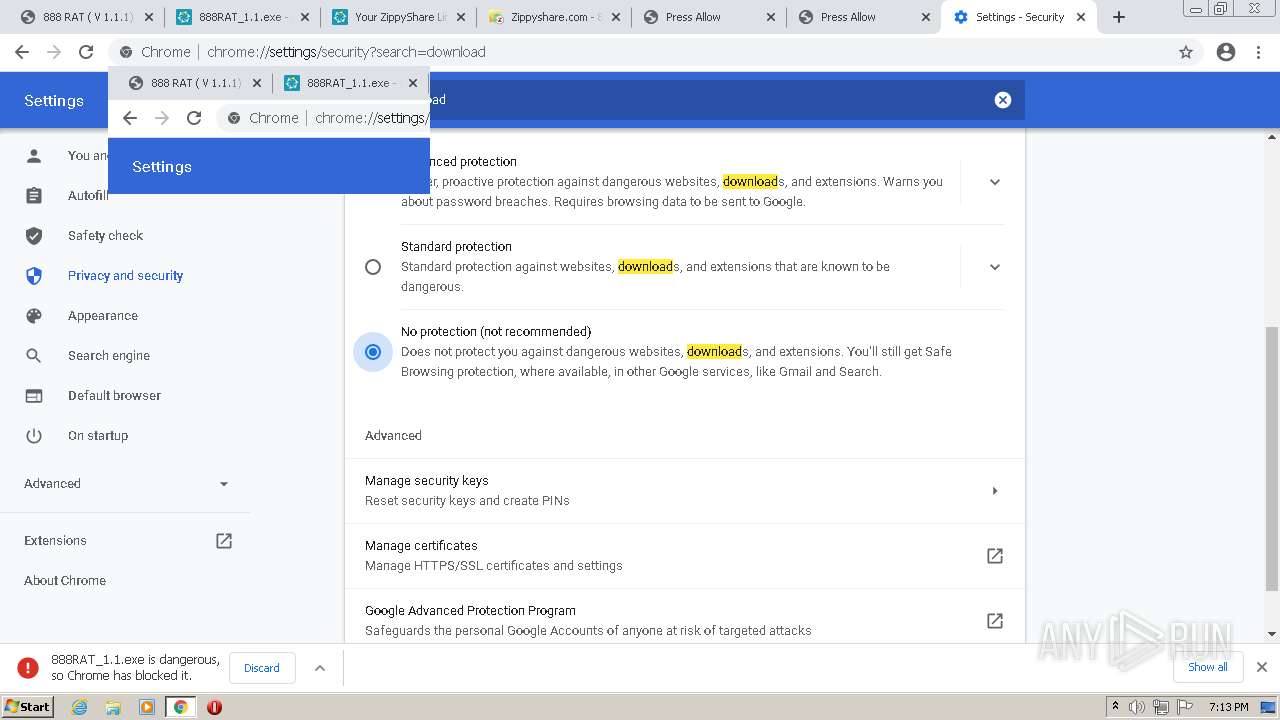Image resolution: width=1280 pixels, height=720 pixels.
Task: Open Google Advanced Protection Program external icon
Action: point(995,620)
